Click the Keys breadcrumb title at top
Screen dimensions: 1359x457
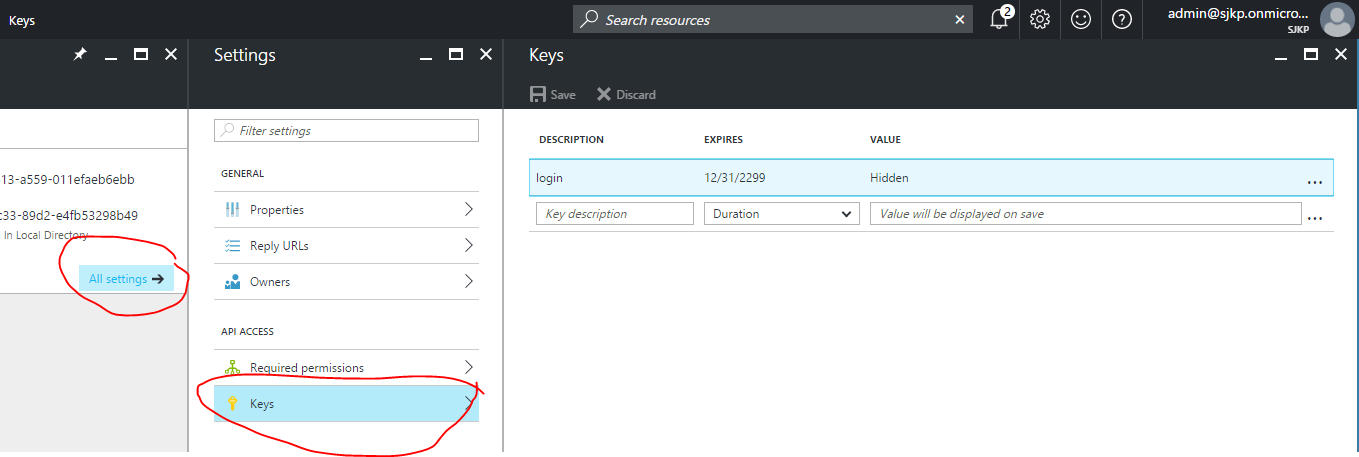pyautogui.click(x=23, y=19)
